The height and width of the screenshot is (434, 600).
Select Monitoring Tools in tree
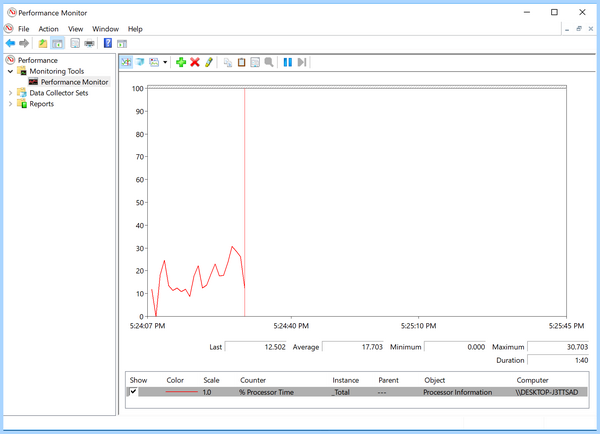point(57,71)
